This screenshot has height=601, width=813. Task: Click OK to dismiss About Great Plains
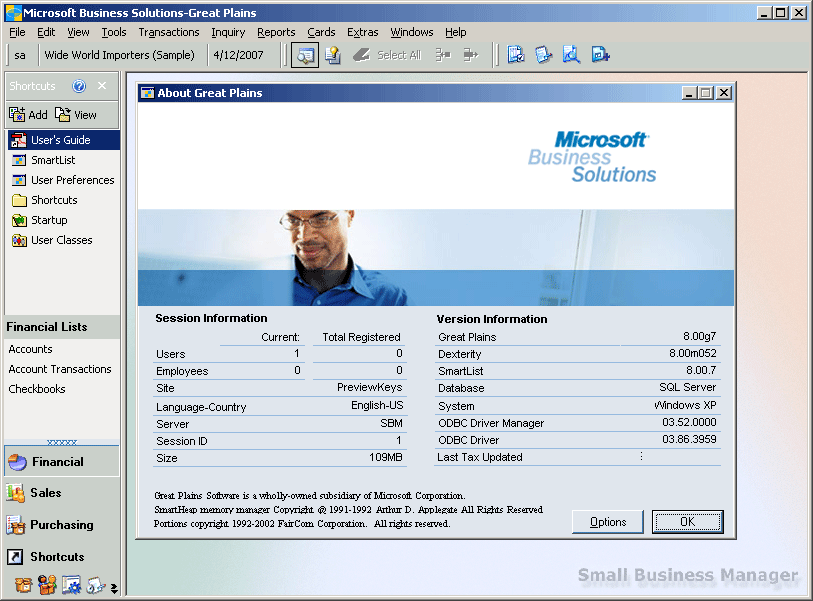click(x=688, y=522)
